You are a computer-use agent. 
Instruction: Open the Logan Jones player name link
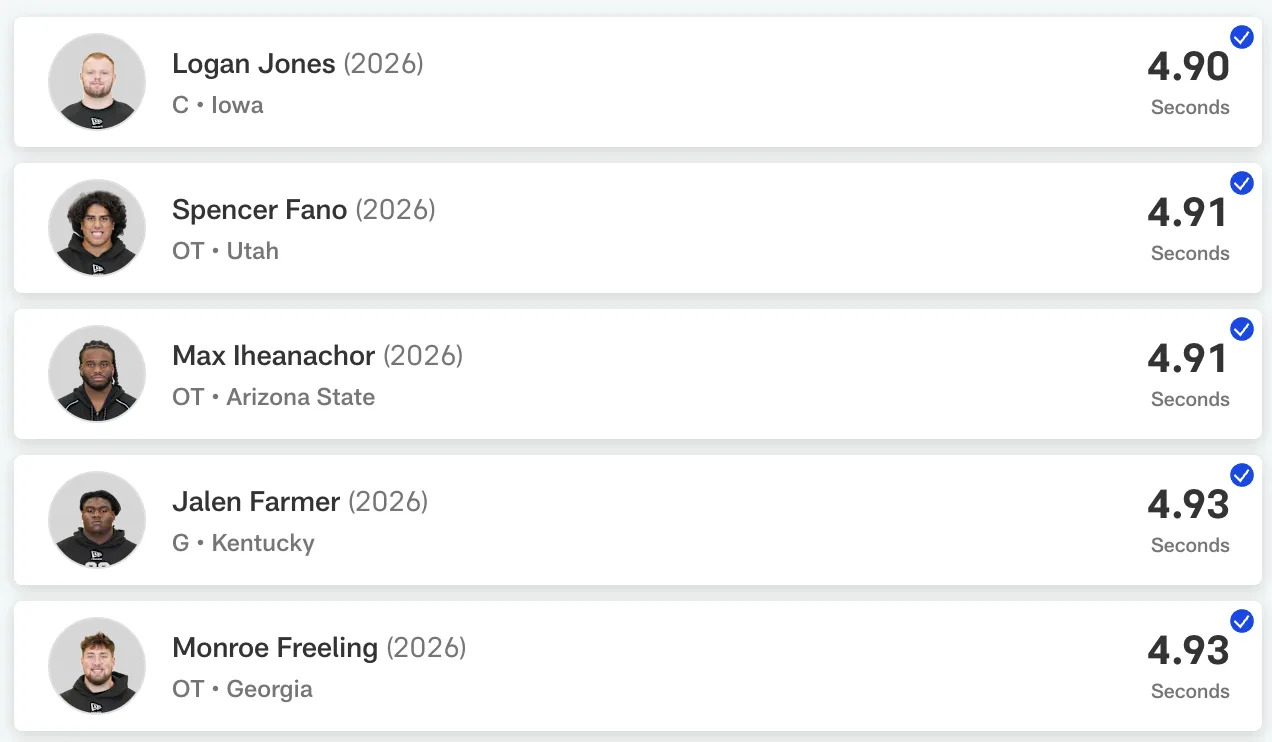point(253,64)
